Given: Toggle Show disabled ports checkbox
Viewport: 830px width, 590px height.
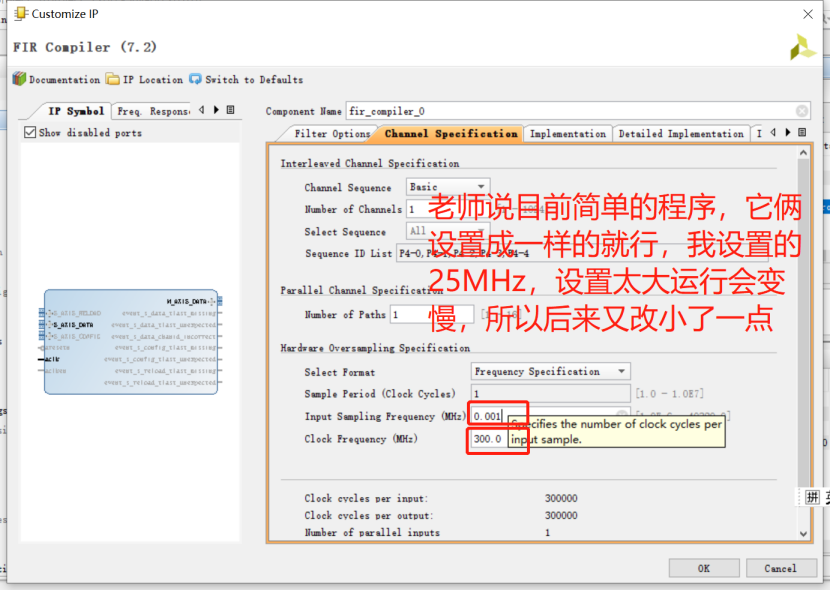Looking at the screenshot, I should pyautogui.click(x=30, y=132).
